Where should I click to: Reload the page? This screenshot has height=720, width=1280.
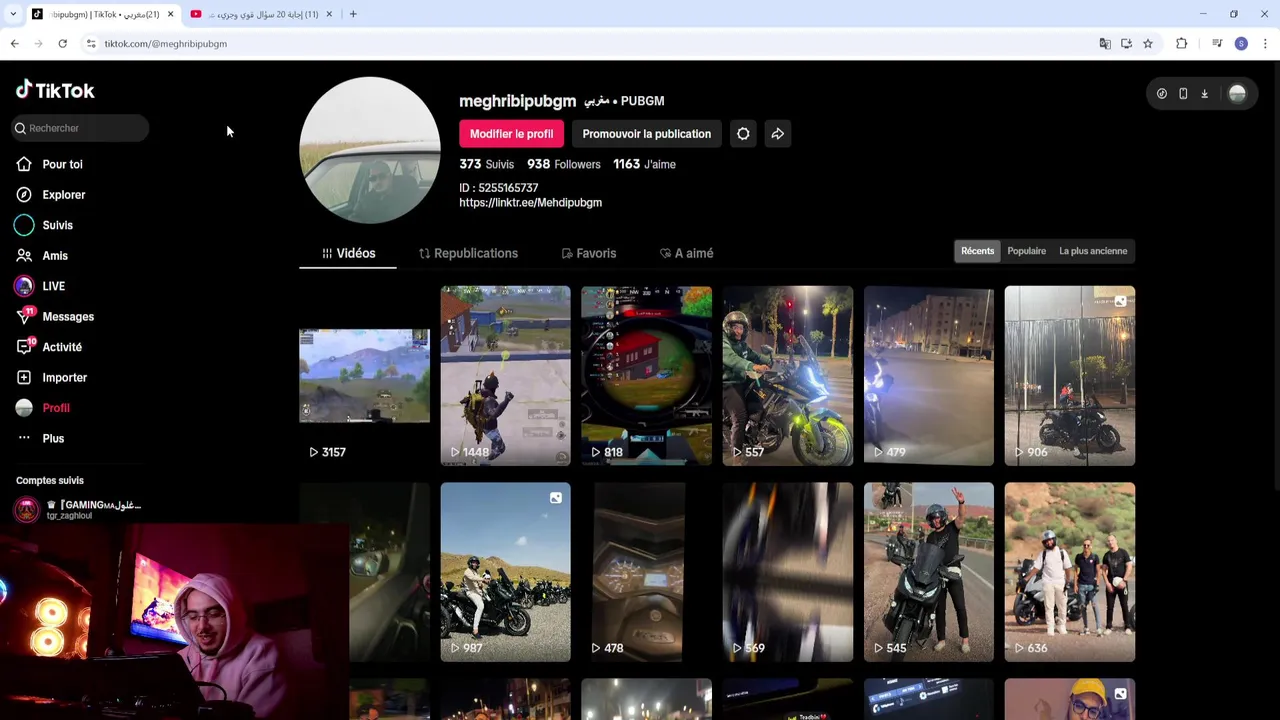coord(62,44)
